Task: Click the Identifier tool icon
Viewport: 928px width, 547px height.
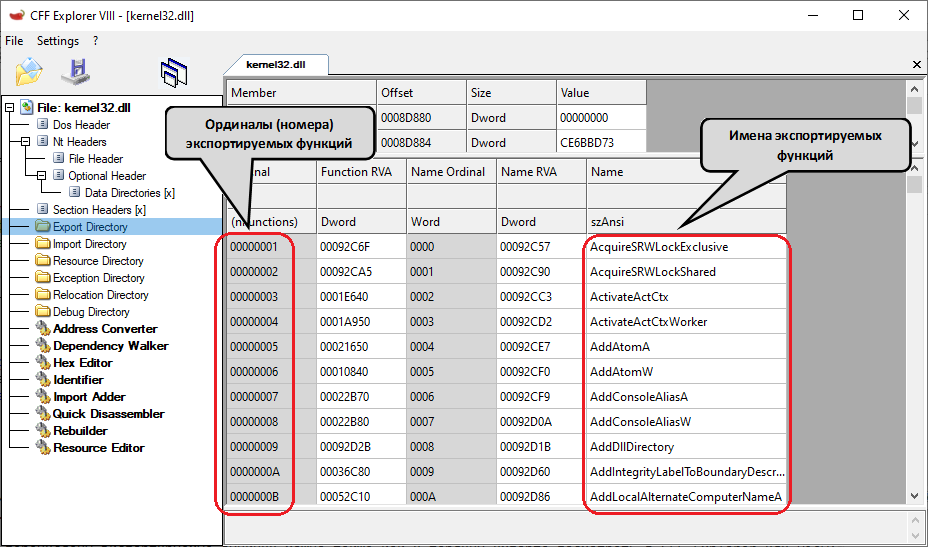Action: point(43,379)
